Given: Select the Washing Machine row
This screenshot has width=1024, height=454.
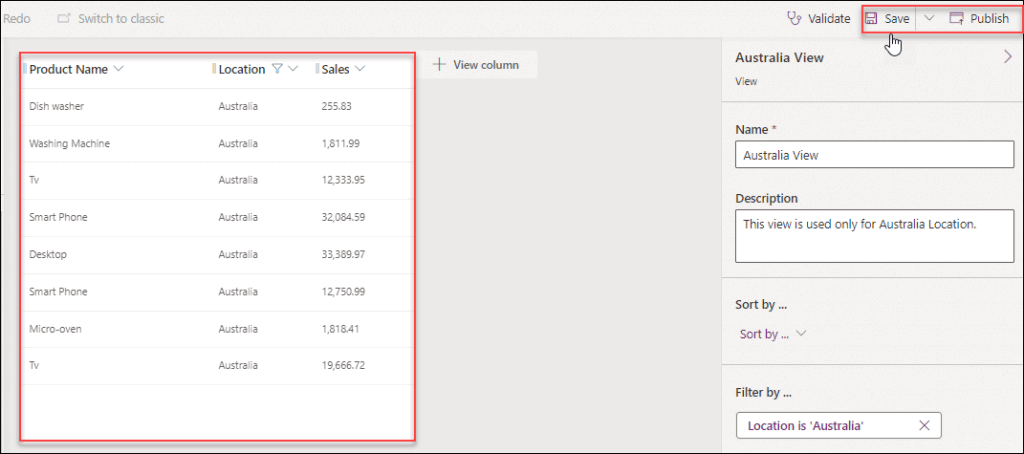Looking at the screenshot, I should click(218, 143).
